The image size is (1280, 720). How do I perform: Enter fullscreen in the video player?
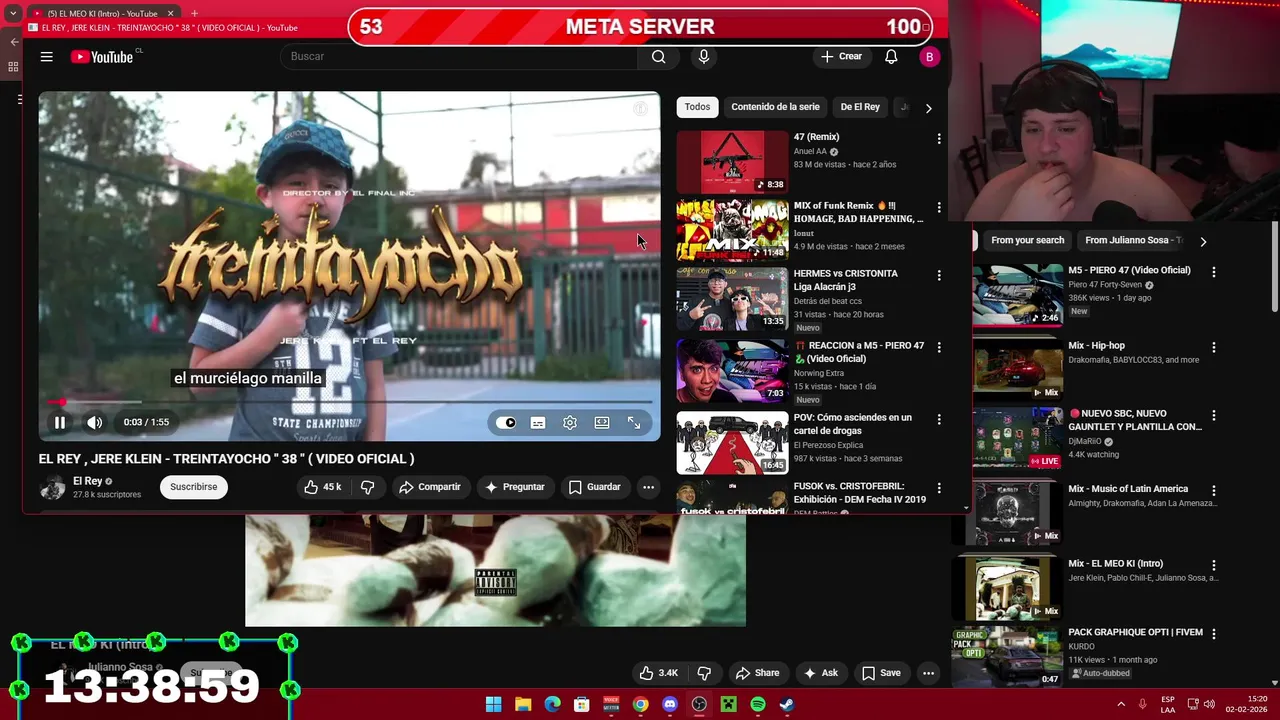click(x=634, y=423)
